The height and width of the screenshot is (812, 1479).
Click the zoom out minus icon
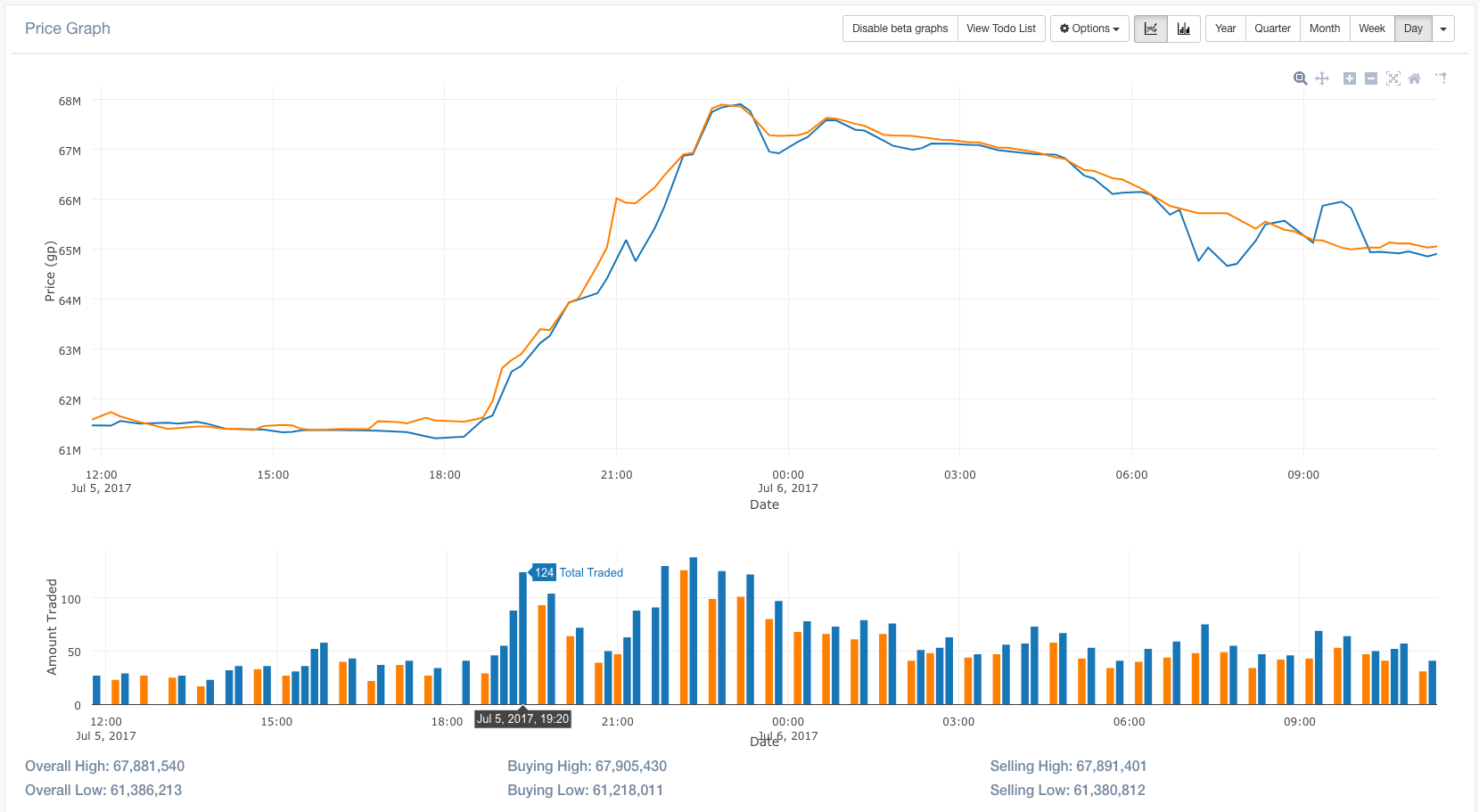pyautogui.click(x=1371, y=78)
